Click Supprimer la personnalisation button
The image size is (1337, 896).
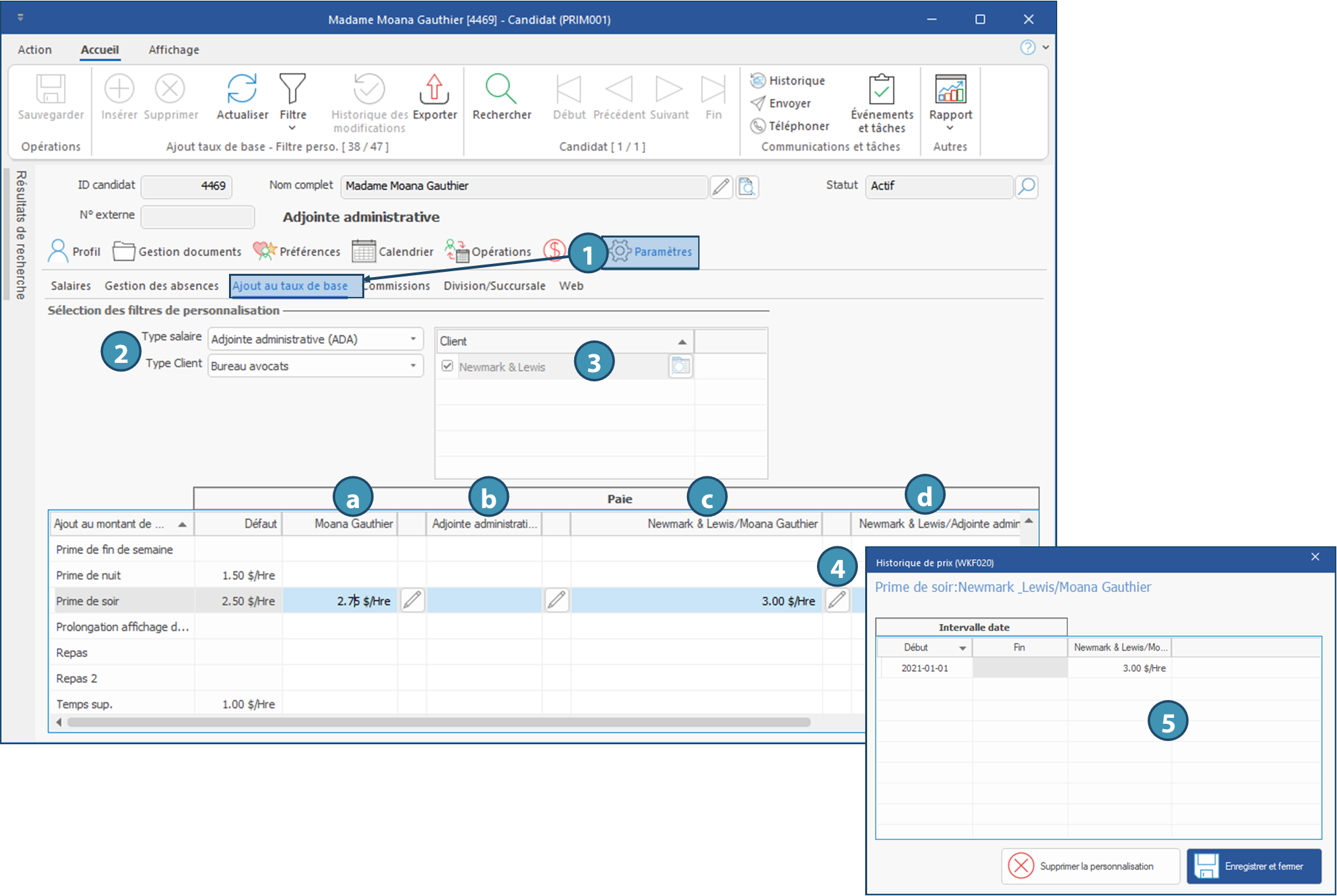tap(1090, 866)
